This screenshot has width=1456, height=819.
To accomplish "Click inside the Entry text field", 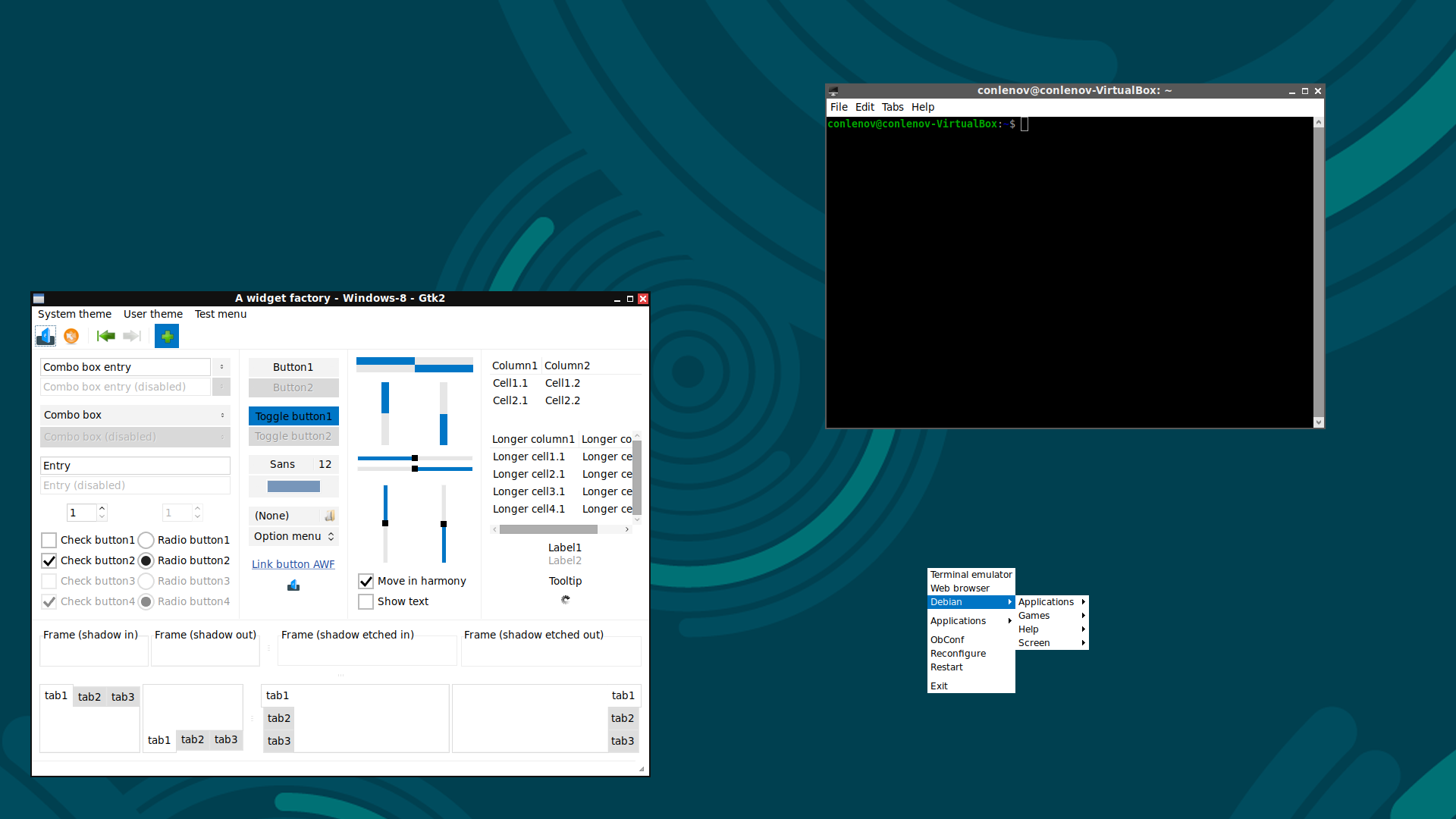I will tap(135, 466).
